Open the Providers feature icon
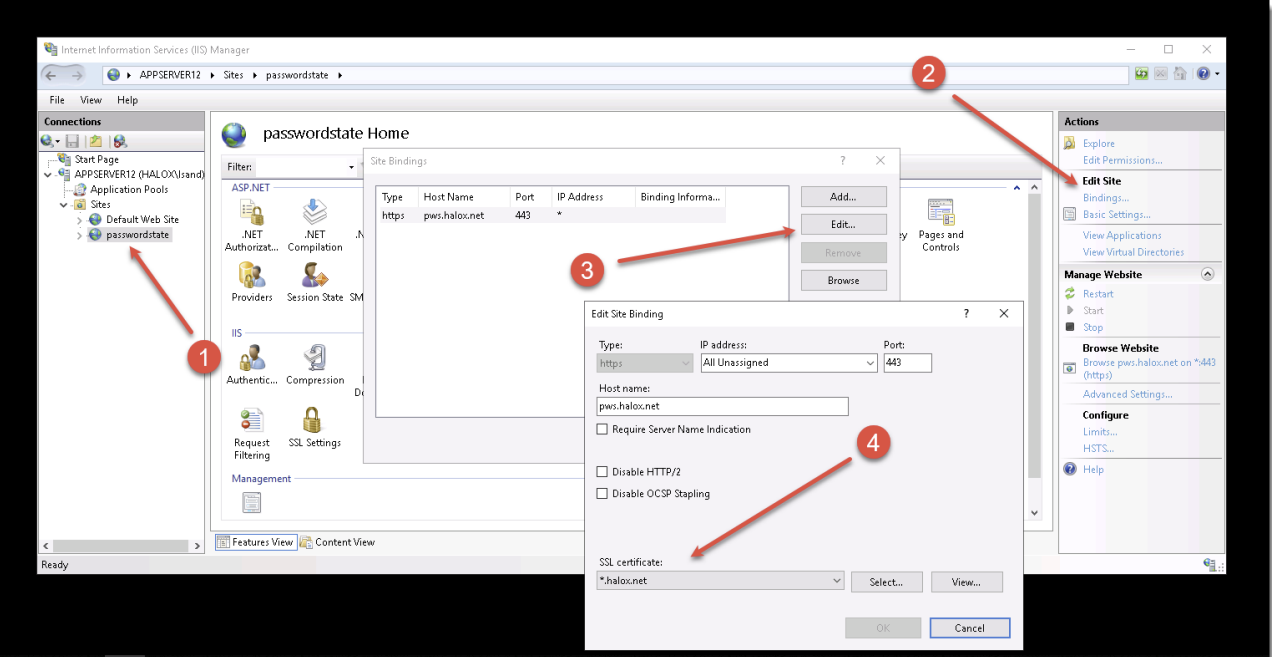The width and height of the screenshot is (1272, 657). point(252,275)
